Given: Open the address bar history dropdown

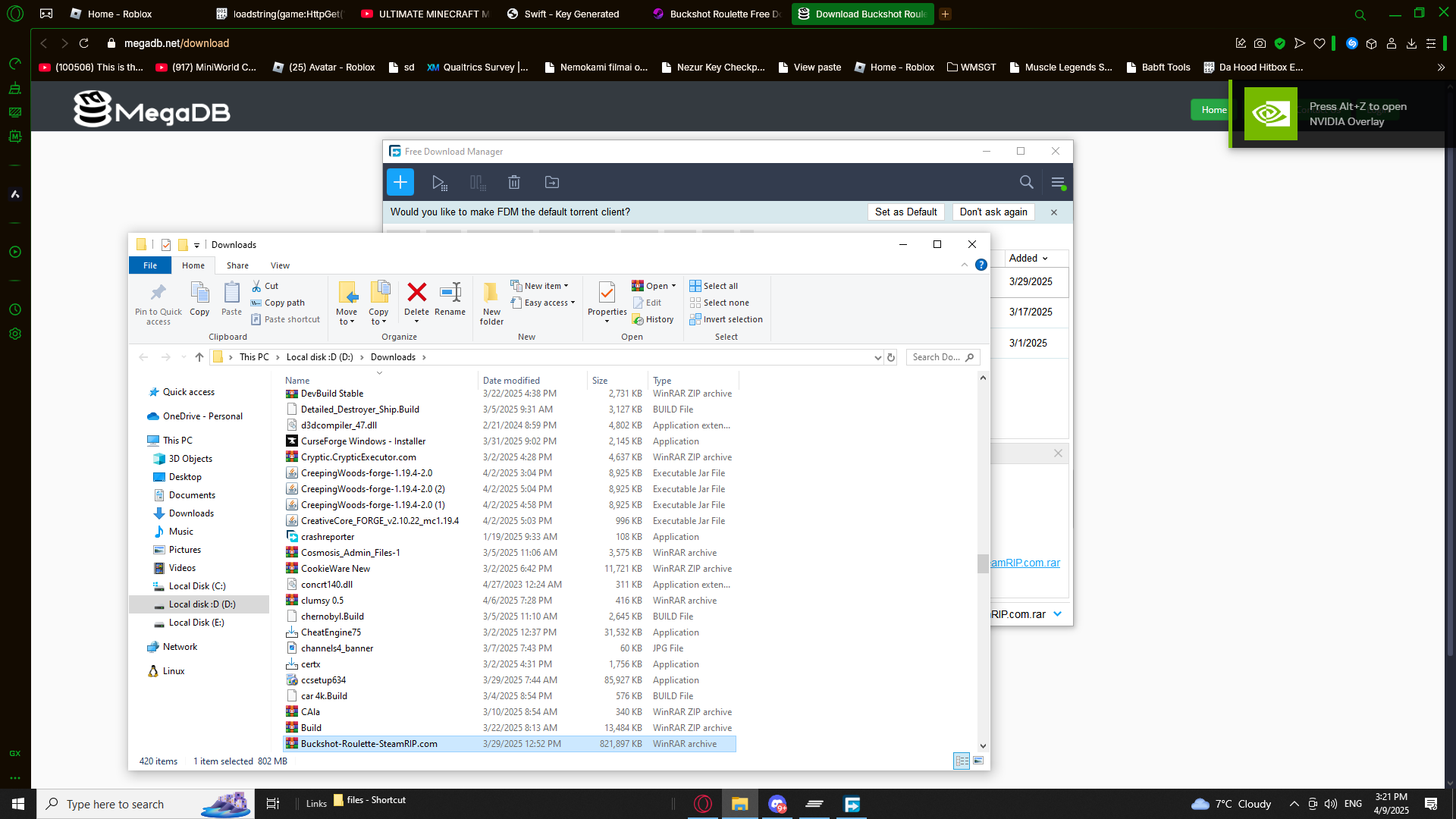Looking at the screenshot, I should point(877,357).
